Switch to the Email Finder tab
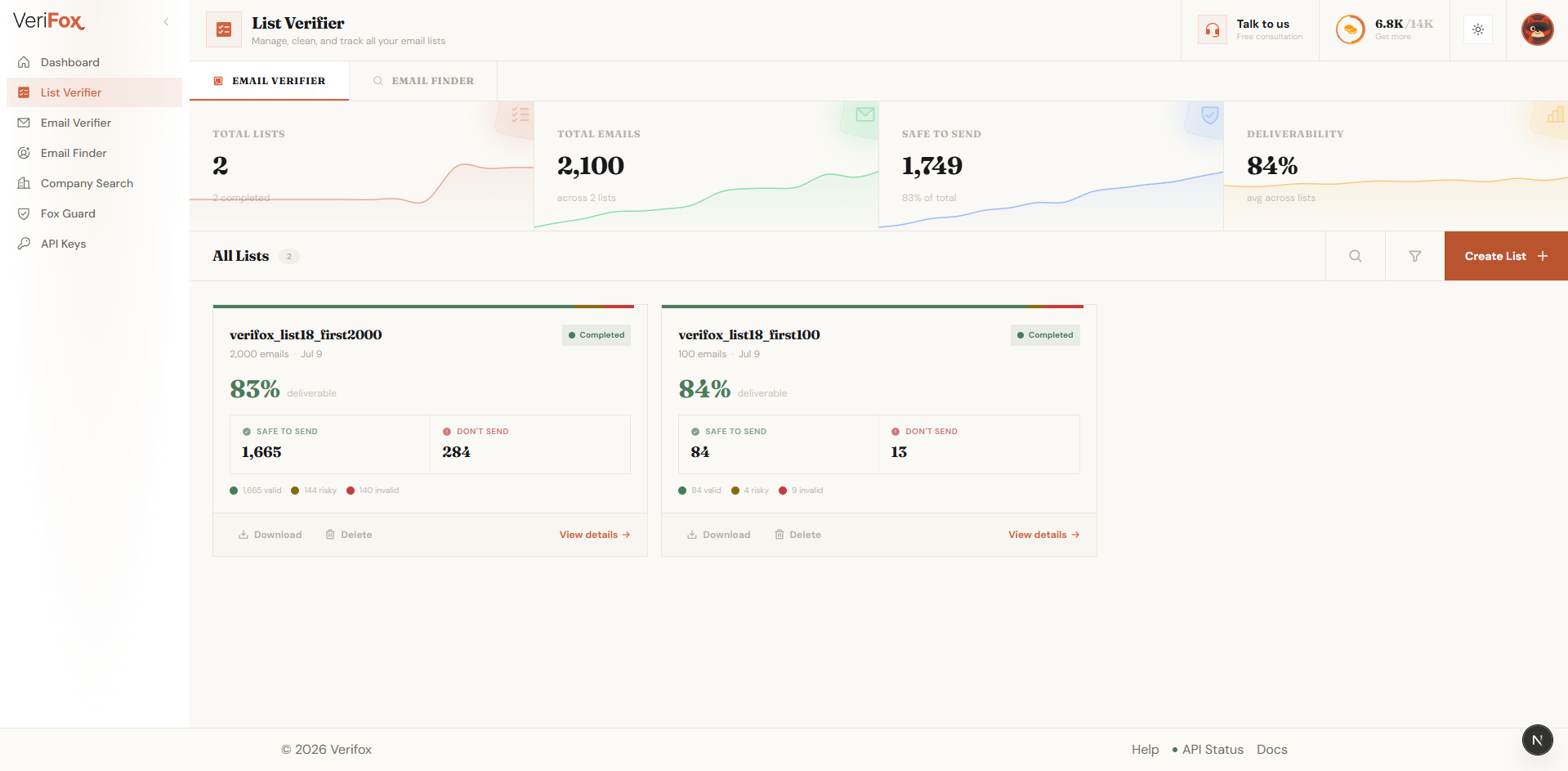The height and width of the screenshot is (771, 1568). pyautogui.click(x=423, y=81)
